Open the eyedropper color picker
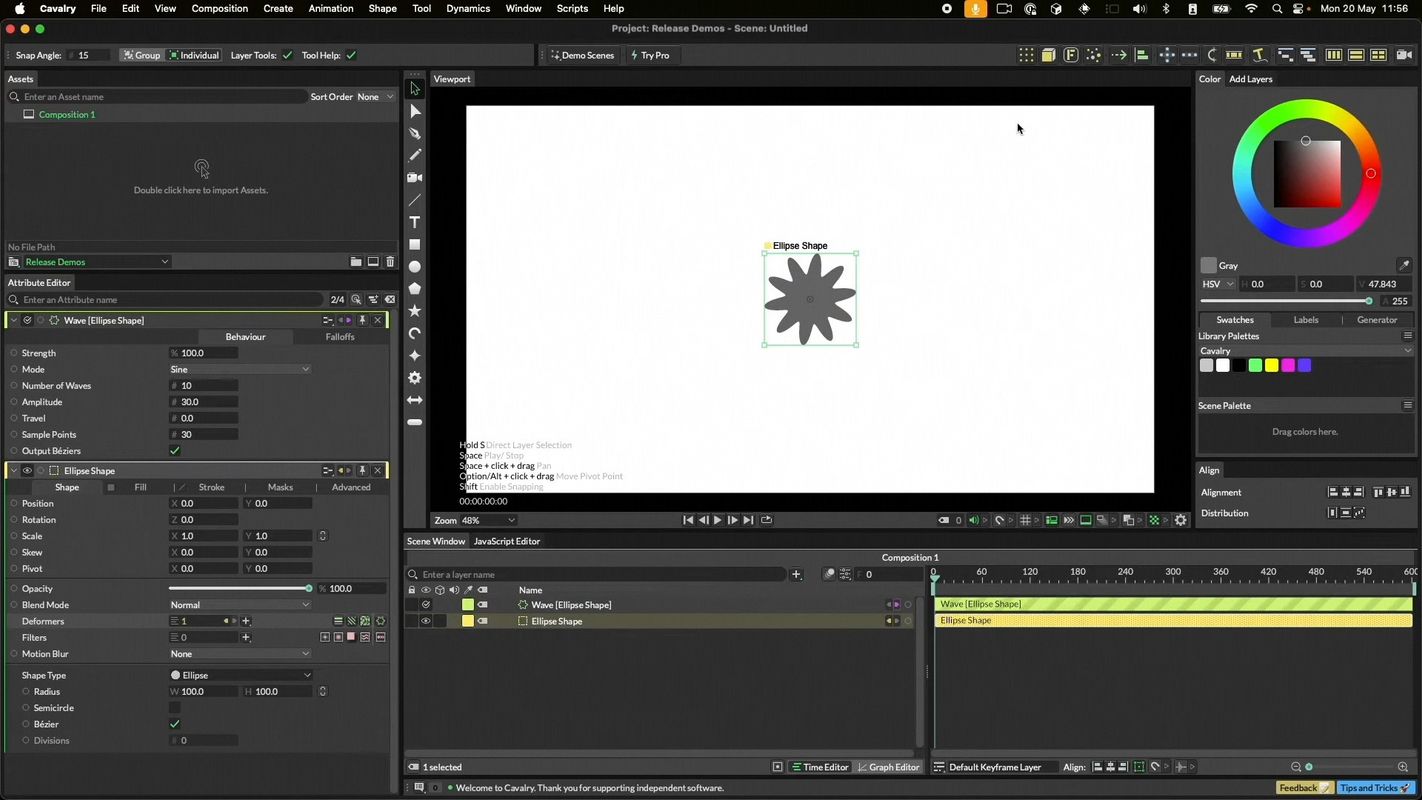Image resolution: width=1422 pixels, height=800 pixels. (x=1404, y=266)
